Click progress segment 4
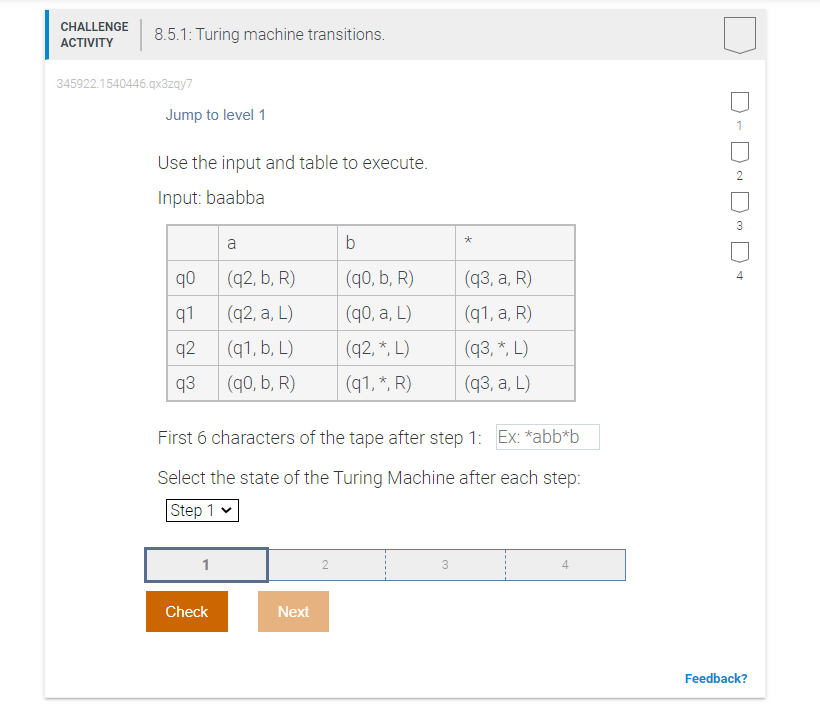This screenshot has height=717, width=820. [565, 564]
